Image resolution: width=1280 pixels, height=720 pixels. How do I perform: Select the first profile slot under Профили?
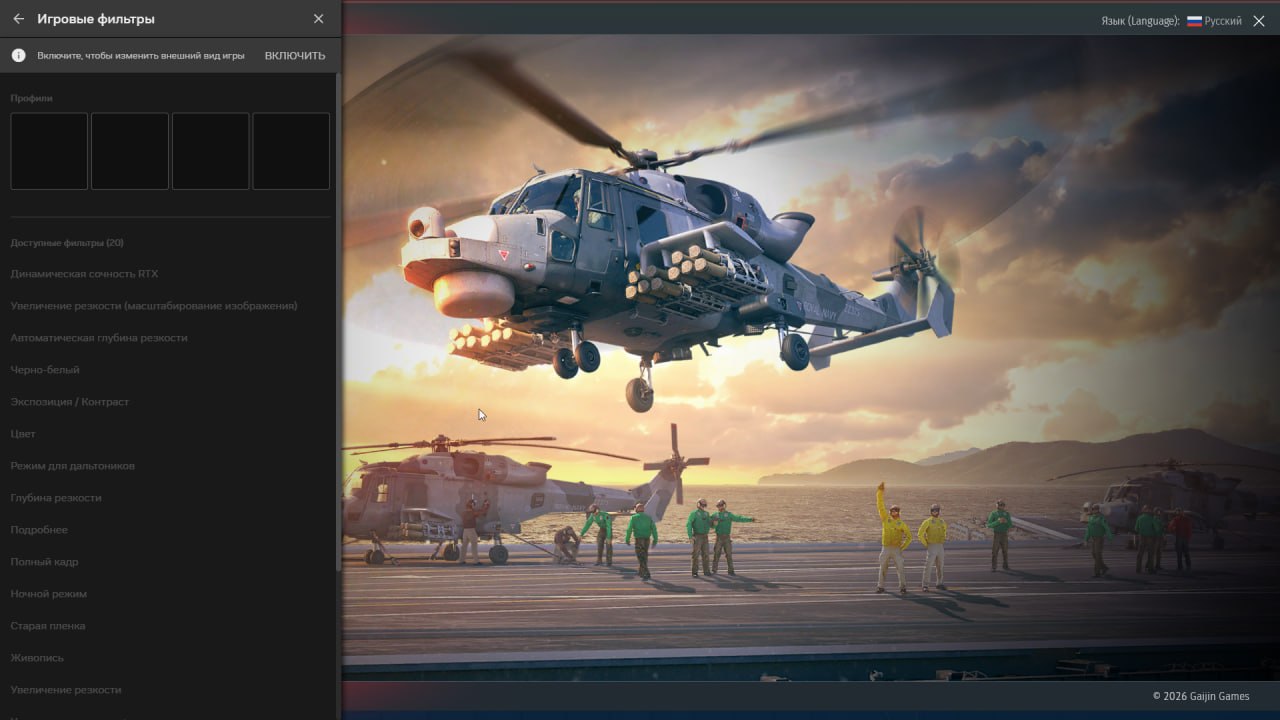[x=49, y=151]
